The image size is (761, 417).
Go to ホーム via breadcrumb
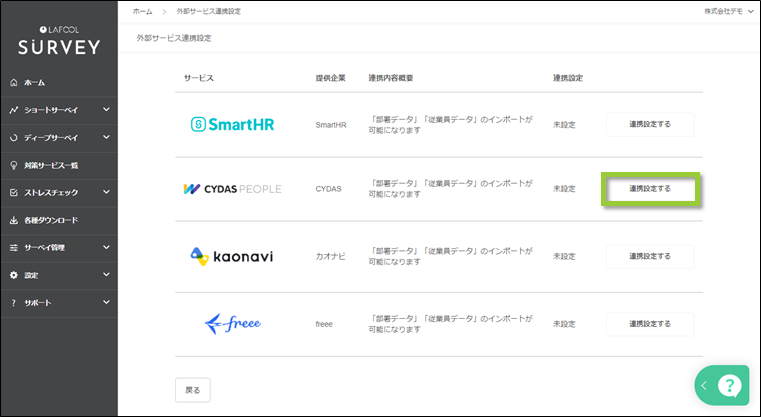[142, 11]
